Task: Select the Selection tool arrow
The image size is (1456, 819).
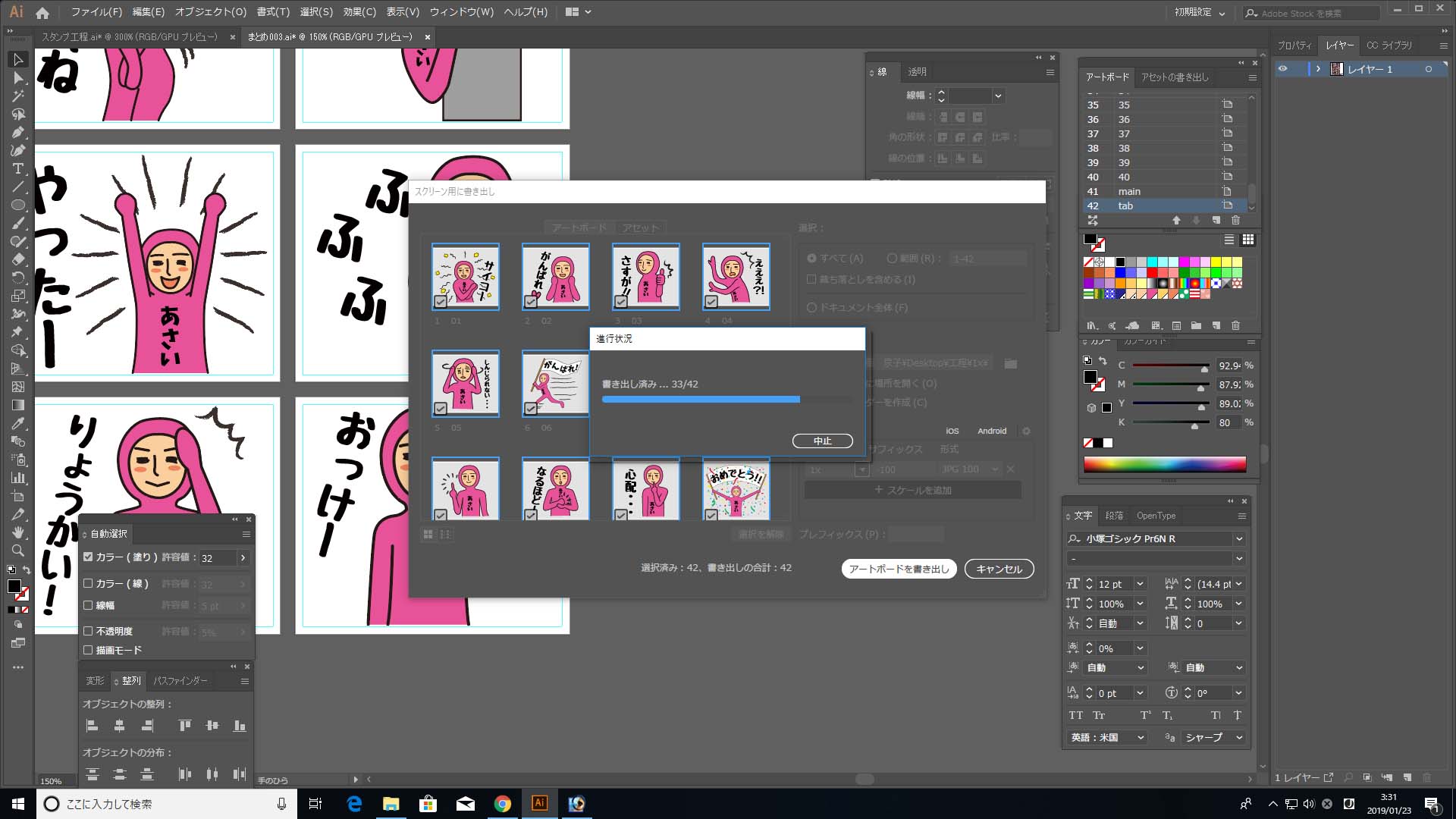Action: (18, 59)
